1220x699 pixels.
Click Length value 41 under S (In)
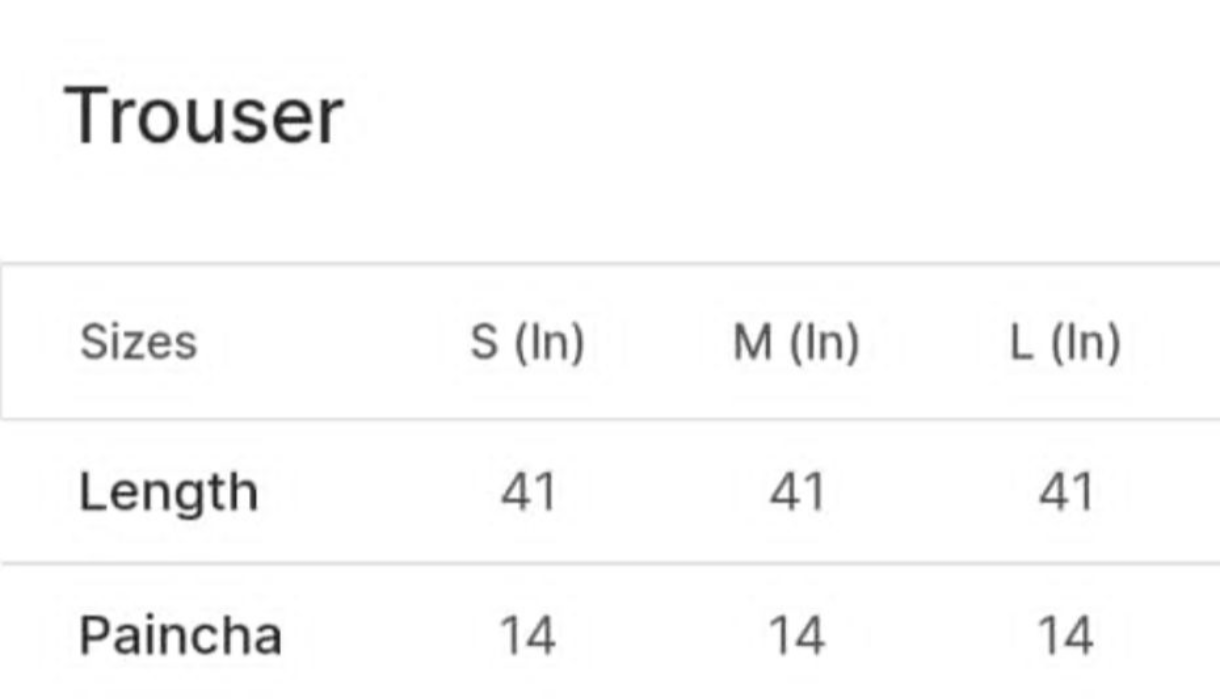[527, 492]
